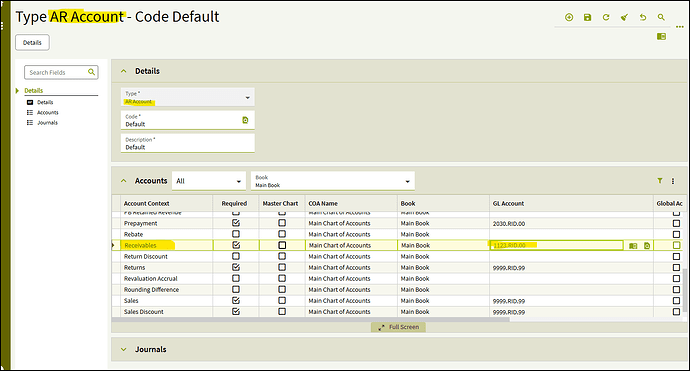Toggle Master Chart checkbox for Returns
Image resolution: width=690 pixels, height=371 pixels.
282,267
